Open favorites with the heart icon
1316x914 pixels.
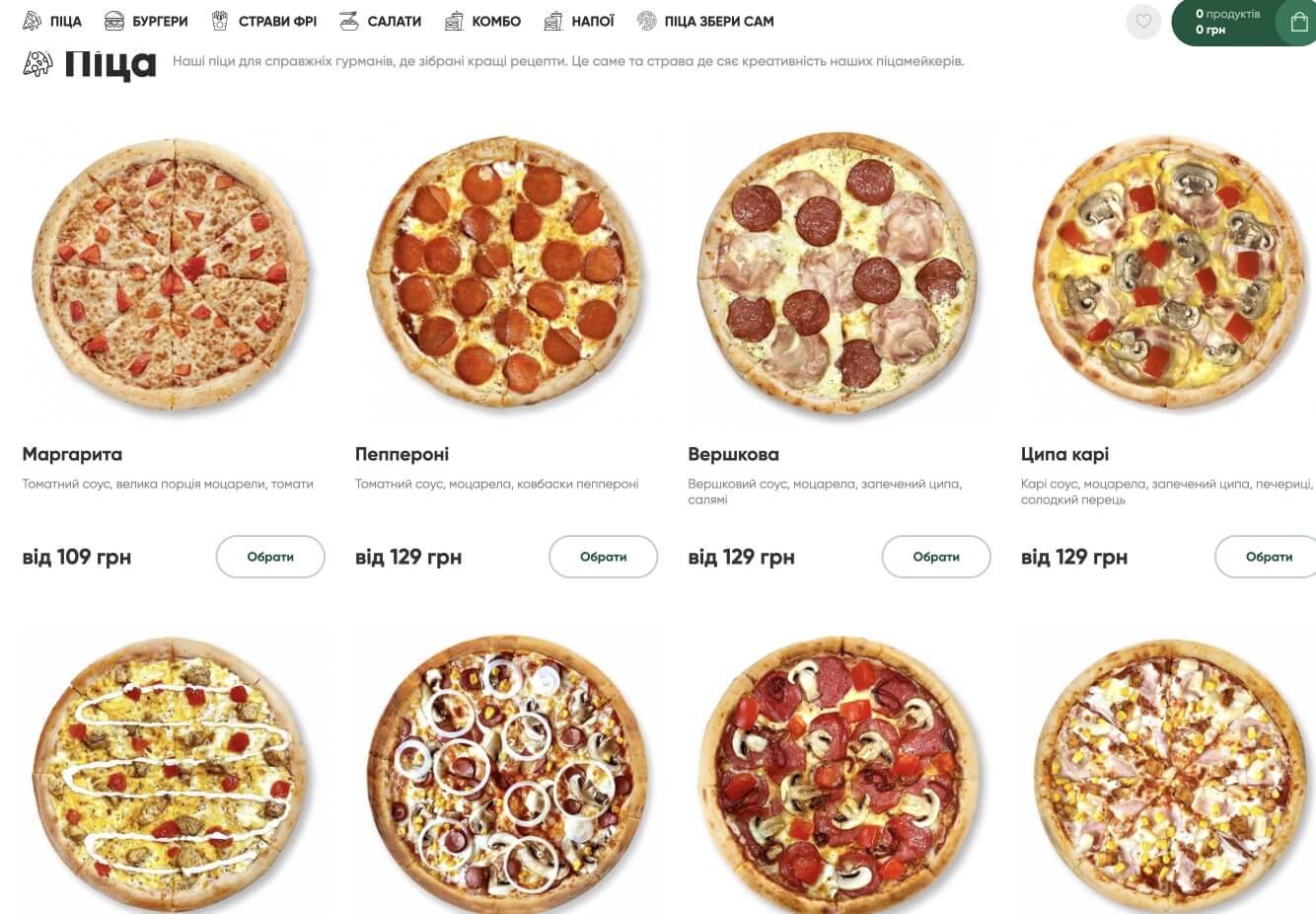(1143, 22)
